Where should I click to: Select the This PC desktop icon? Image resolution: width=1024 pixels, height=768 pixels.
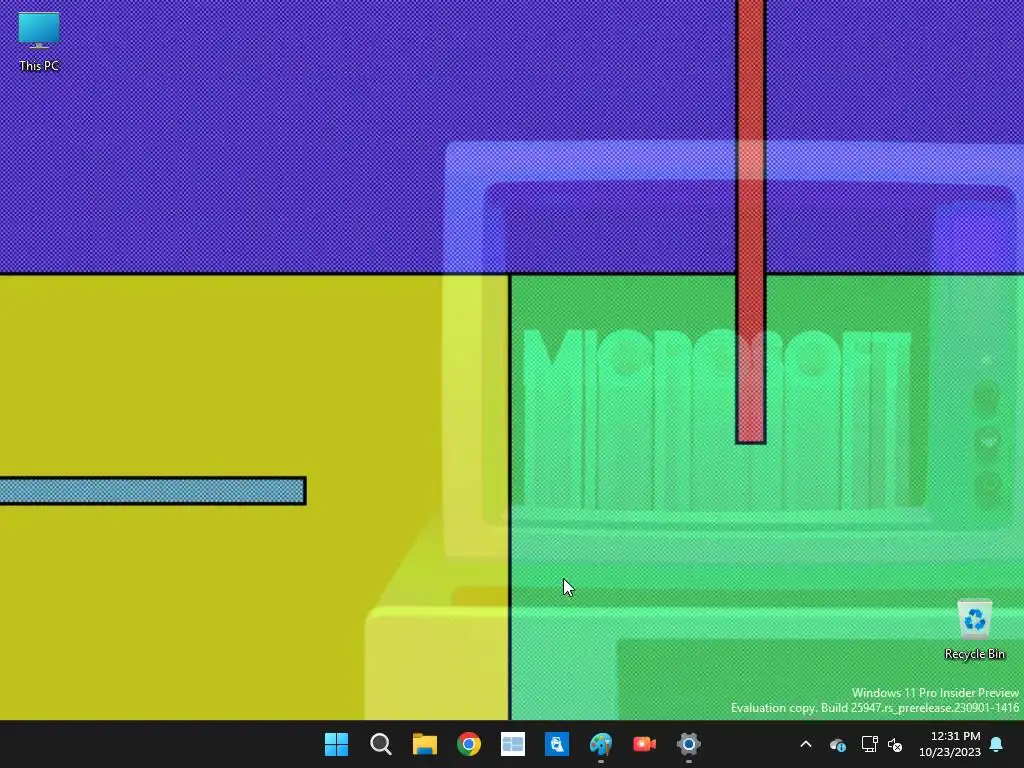39,42
